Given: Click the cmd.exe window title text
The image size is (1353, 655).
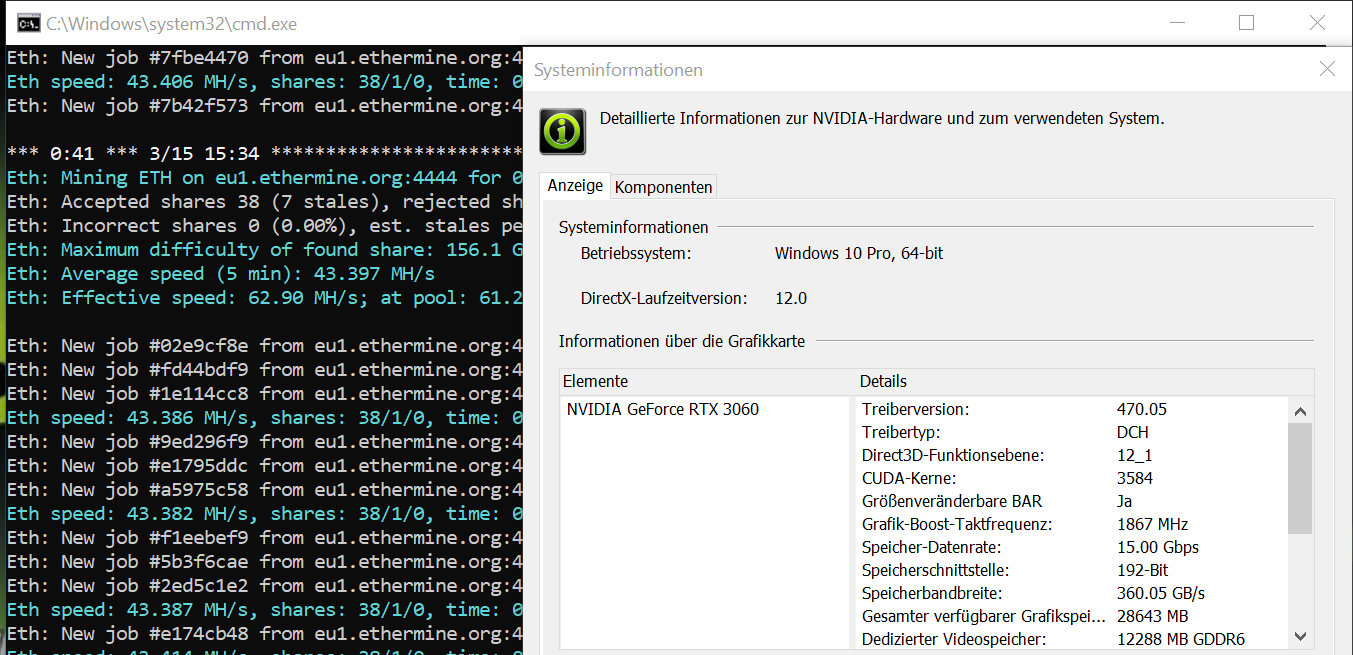Looking at the screenshot, I should [171, 23].
